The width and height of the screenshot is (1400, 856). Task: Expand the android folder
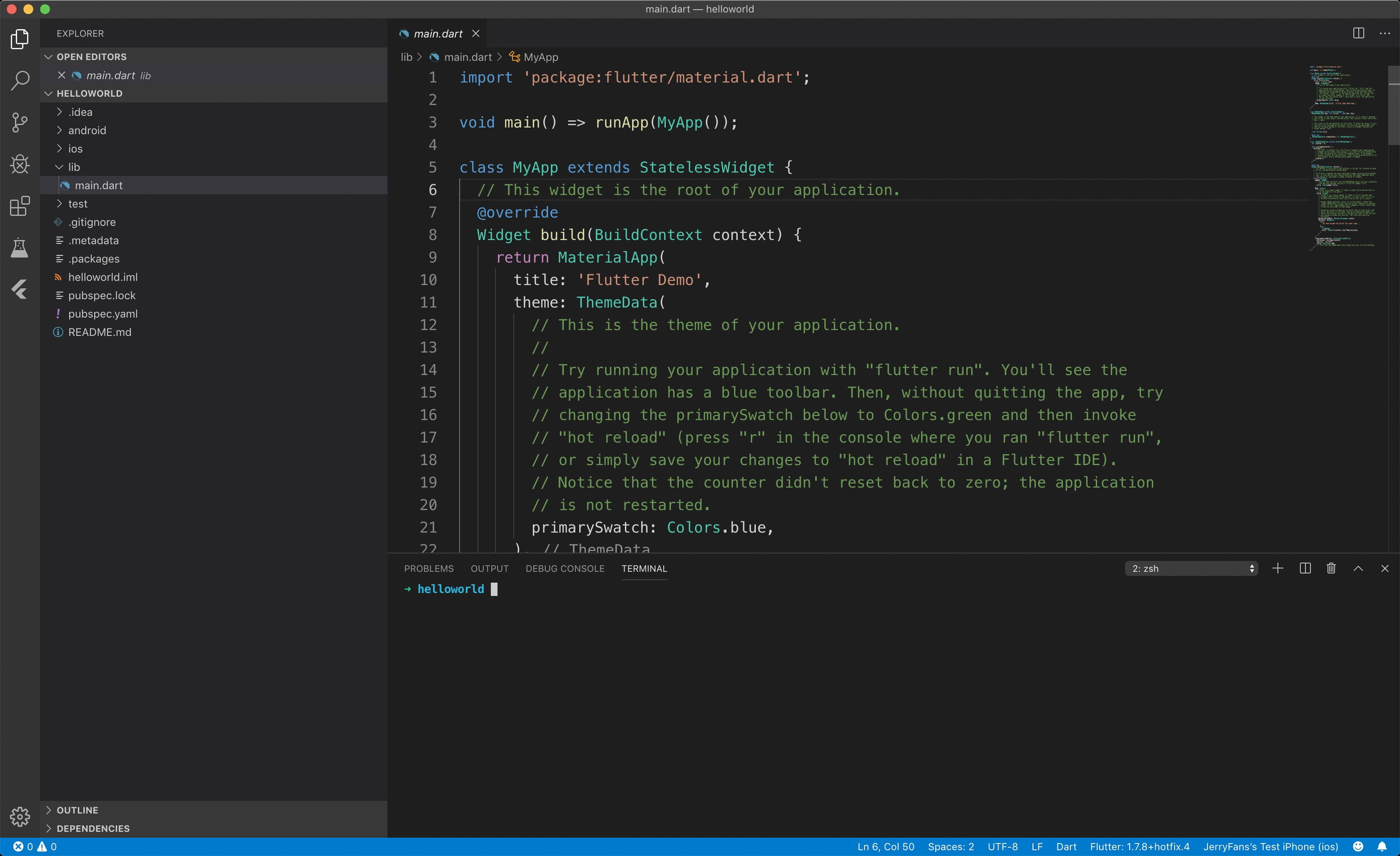(87, 131)
